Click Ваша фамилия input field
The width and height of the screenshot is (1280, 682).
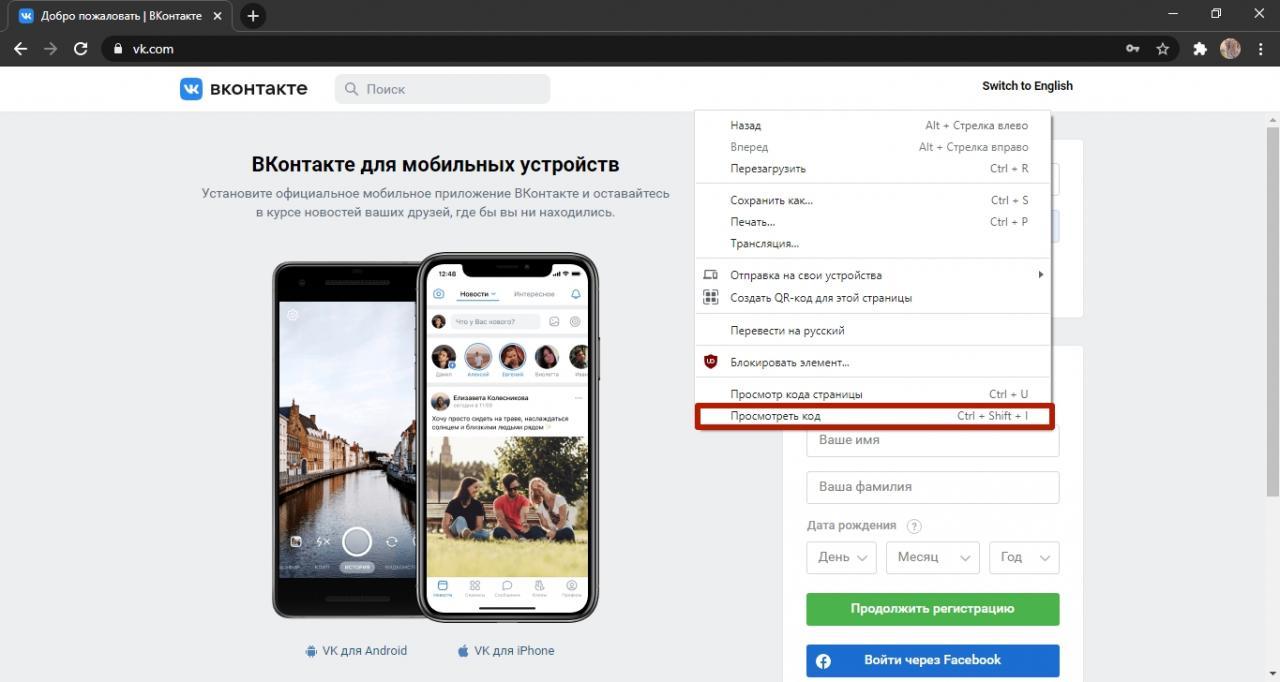(x=932, y=487)
